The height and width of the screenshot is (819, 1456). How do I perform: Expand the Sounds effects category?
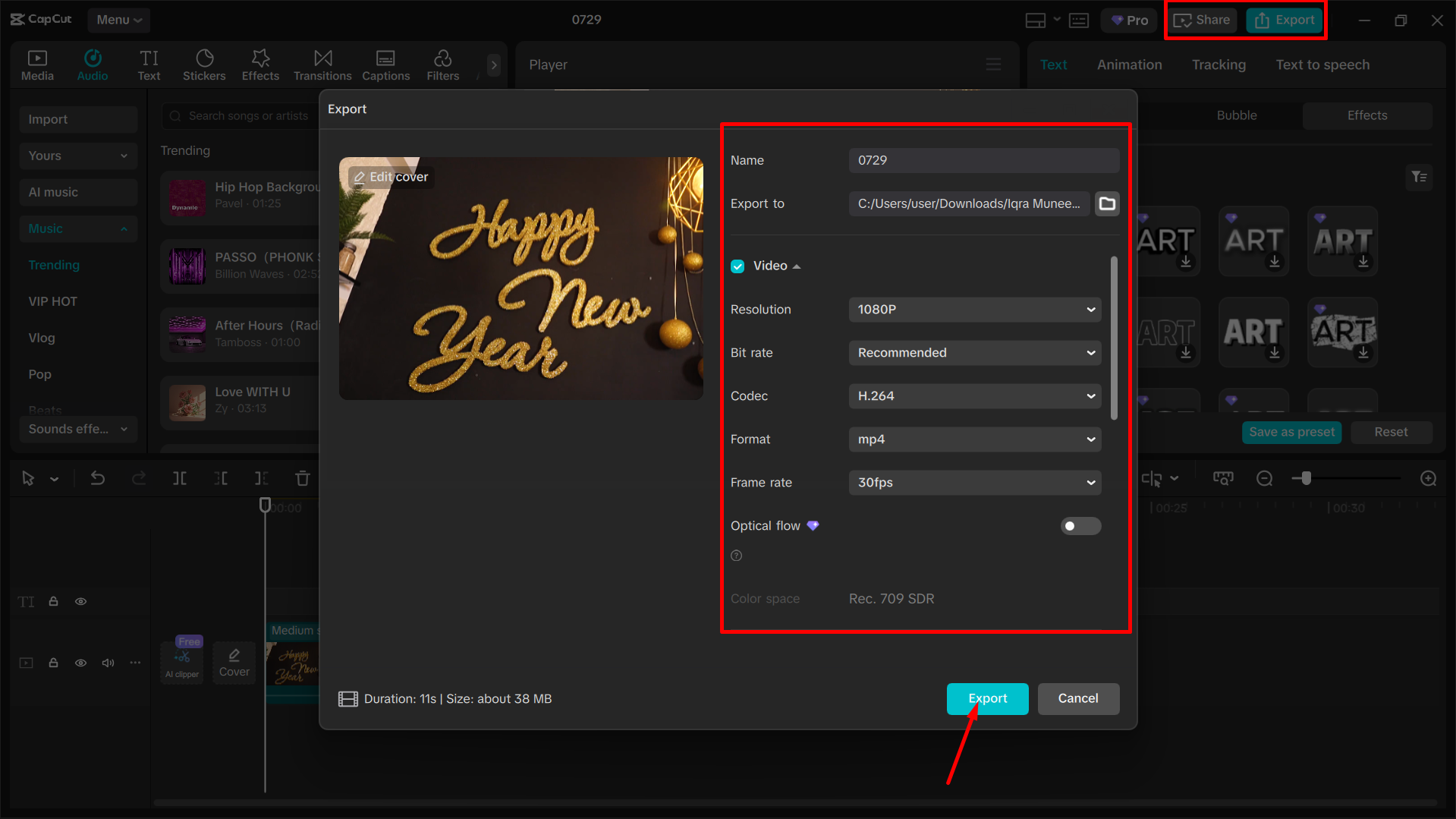click(78, 429)
